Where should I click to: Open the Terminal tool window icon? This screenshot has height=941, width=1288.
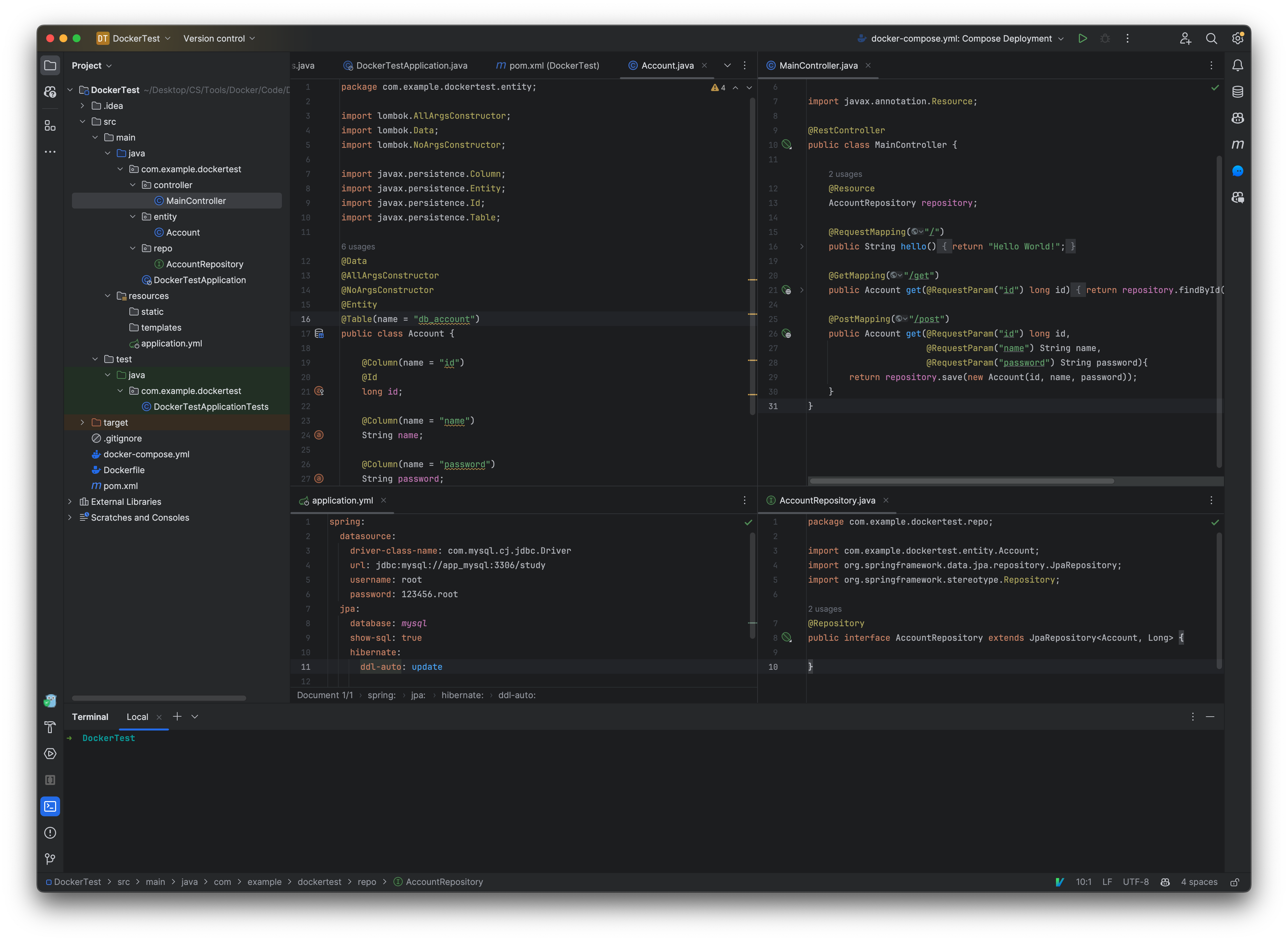click(x=50, y=806)
